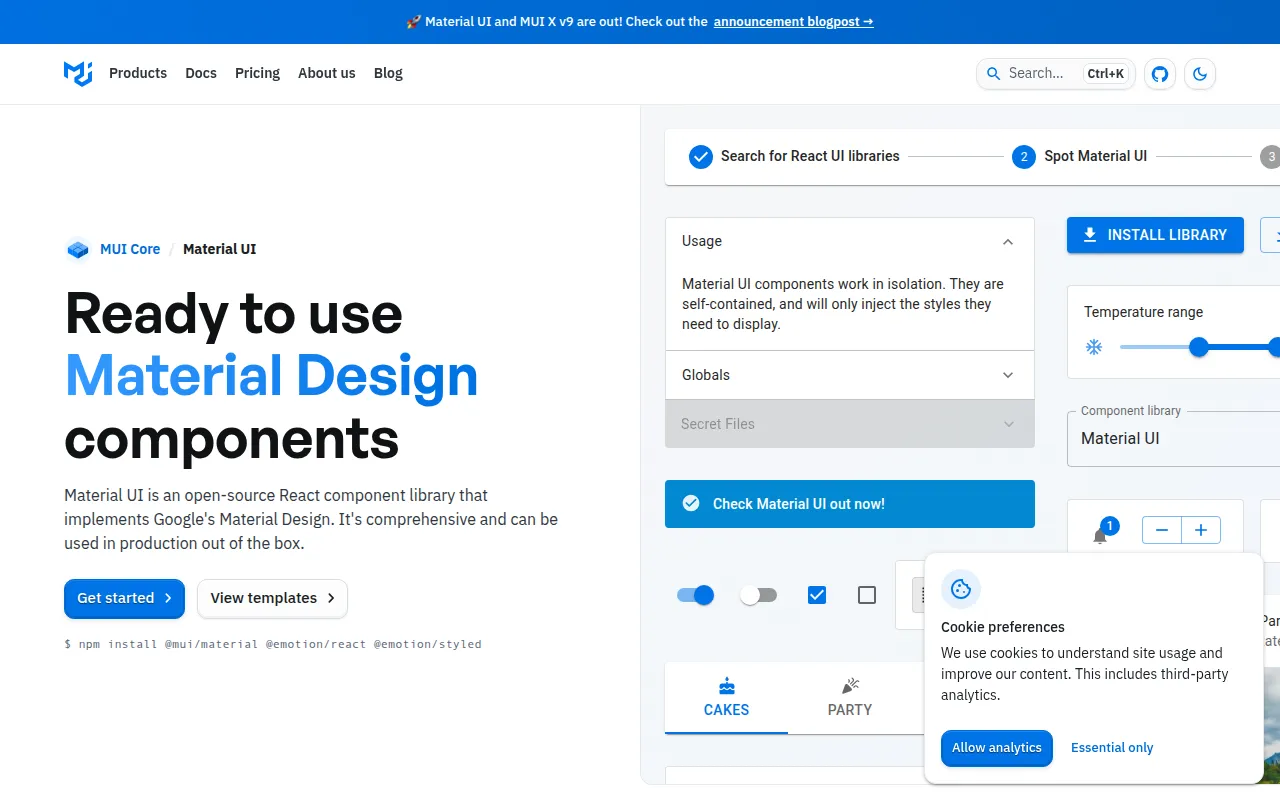This screenshot has width=1280, height=800.
Task: Switch to the PARTY tab
Action: [850, 698]
